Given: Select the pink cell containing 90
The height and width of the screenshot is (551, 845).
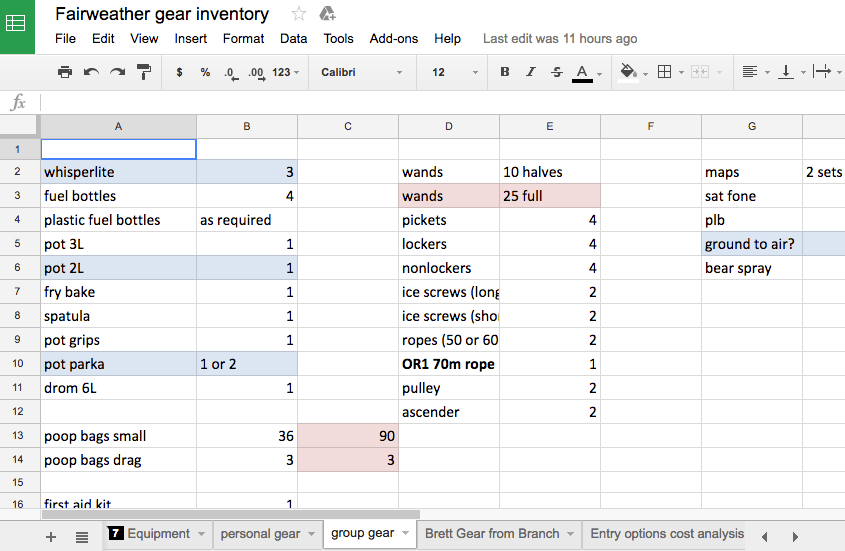Looking at the screenshot, I should [x=348, y=436].
